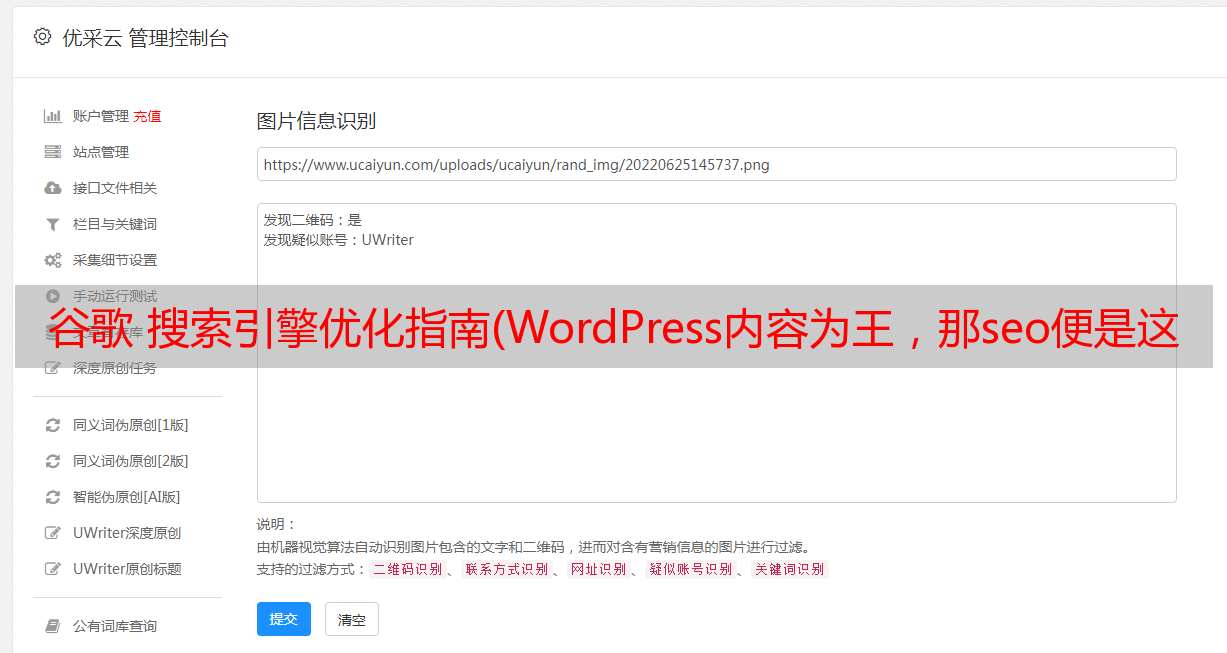
Task: Open UWriter原创标题 page
Action: click(127, 569)
